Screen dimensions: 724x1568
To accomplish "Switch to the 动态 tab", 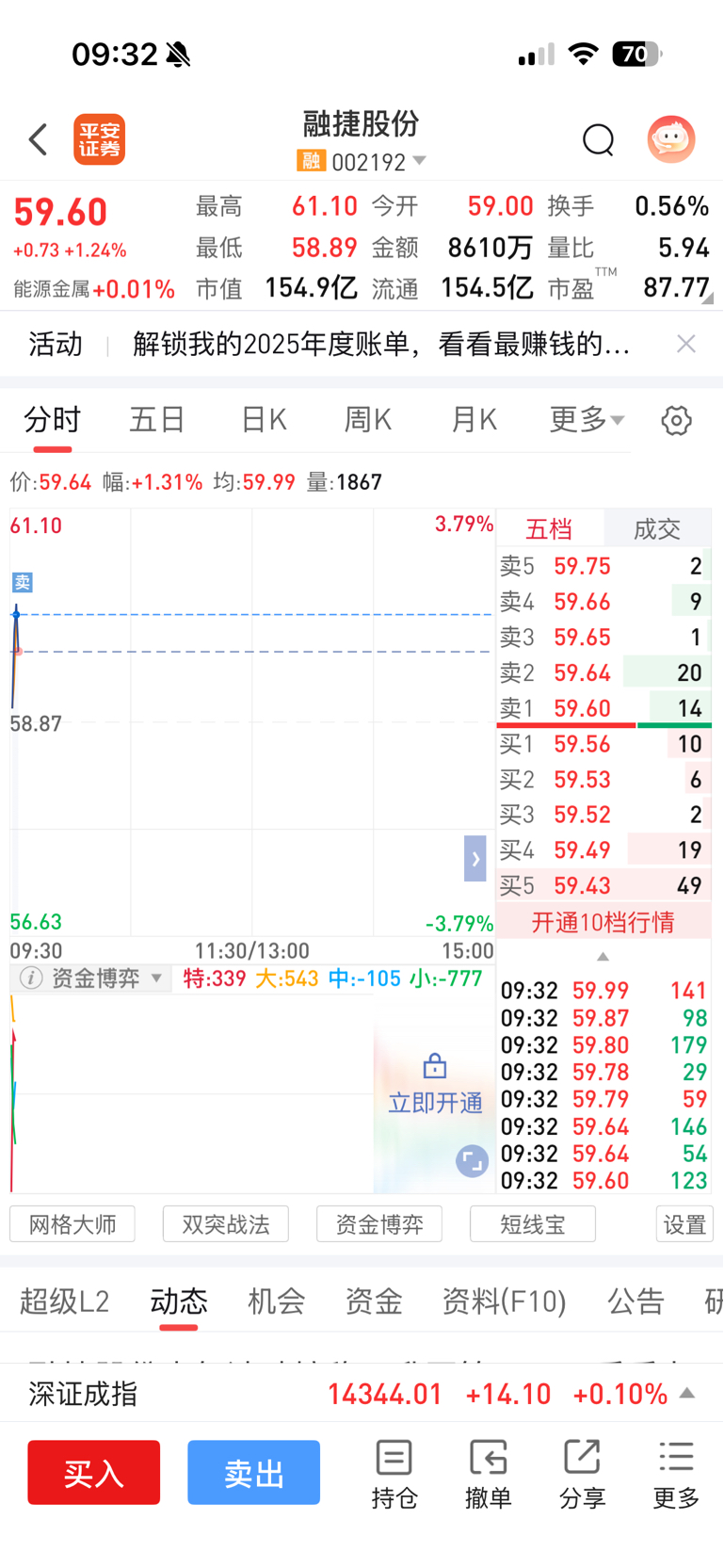I will pos(179,1301).
